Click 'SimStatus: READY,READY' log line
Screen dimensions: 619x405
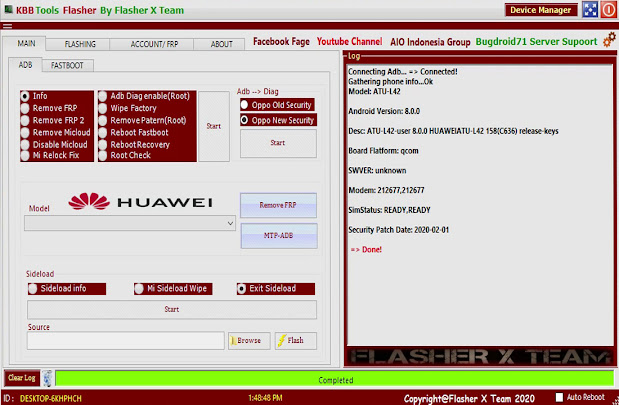(389, 210)
